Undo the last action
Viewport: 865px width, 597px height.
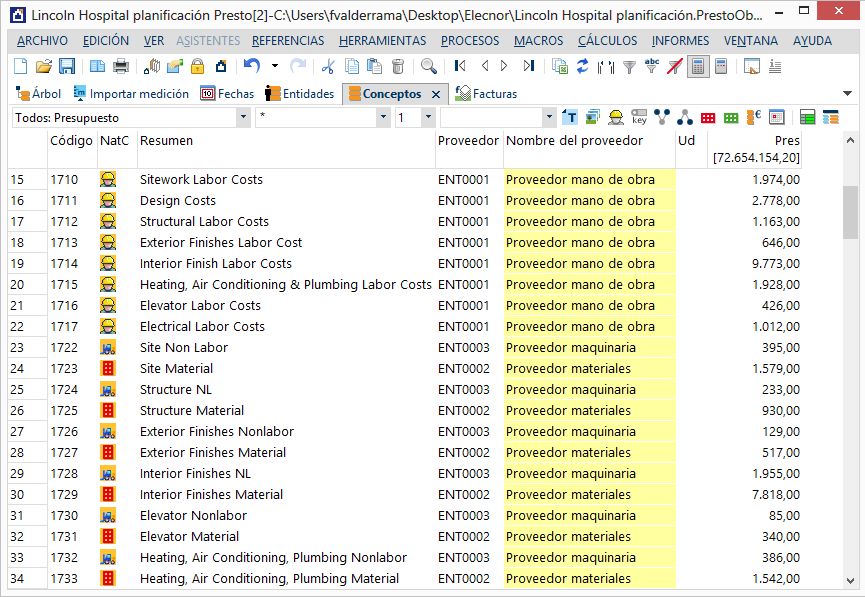tap(252, 67)
